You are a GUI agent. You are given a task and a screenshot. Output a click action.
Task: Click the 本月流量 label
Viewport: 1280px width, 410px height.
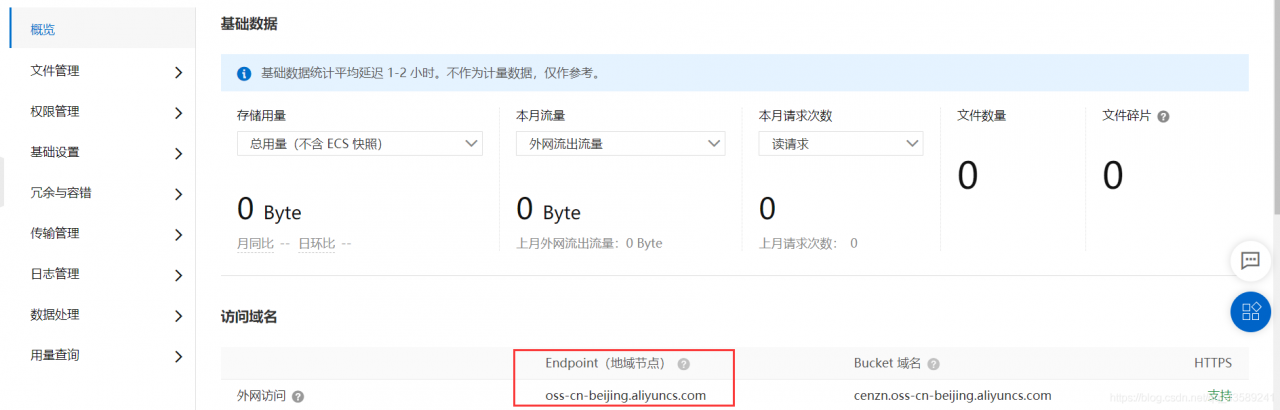tap(541, 116)
